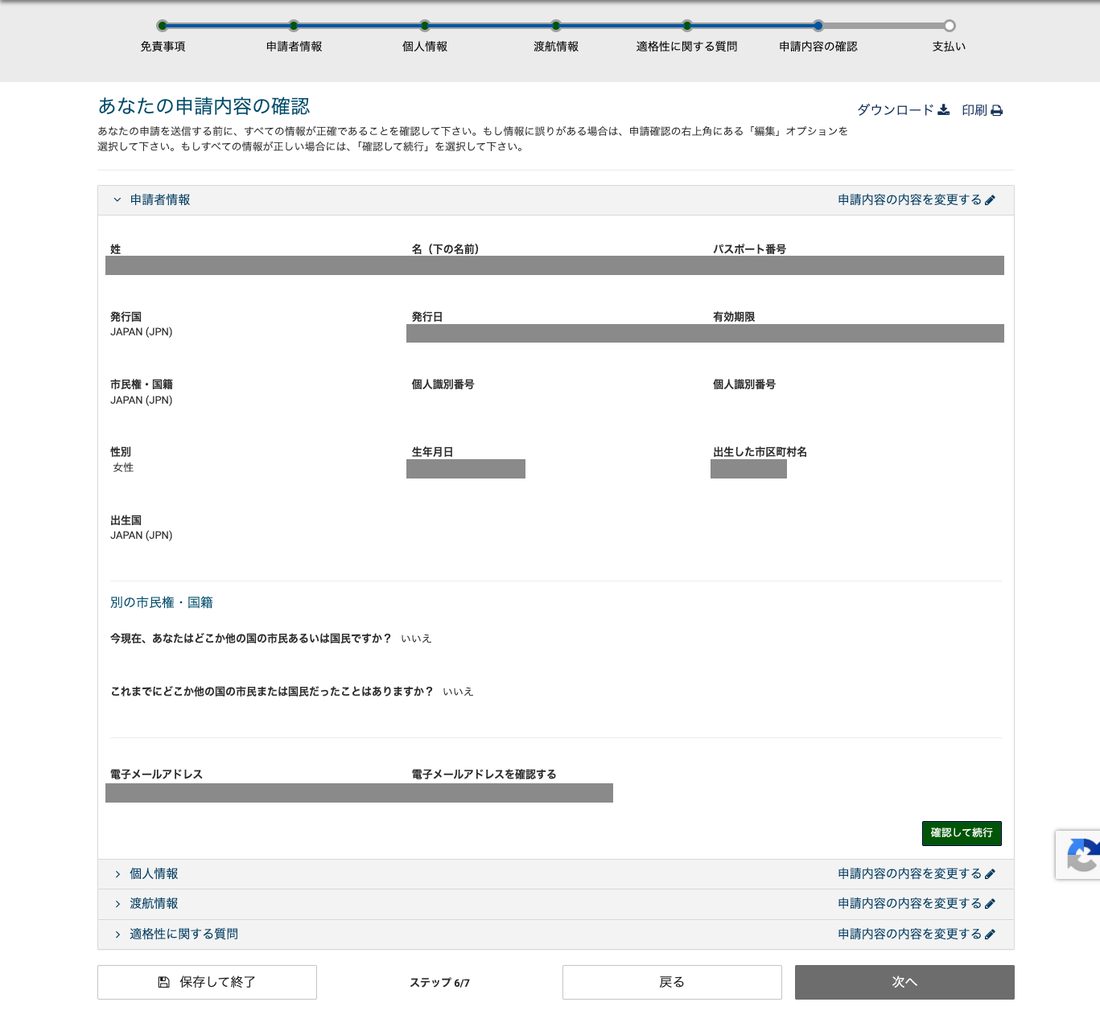The image size is (1100, 1035).
Task: Click the ステップ 6/7 indicator text
Action: tap(440, 983)
